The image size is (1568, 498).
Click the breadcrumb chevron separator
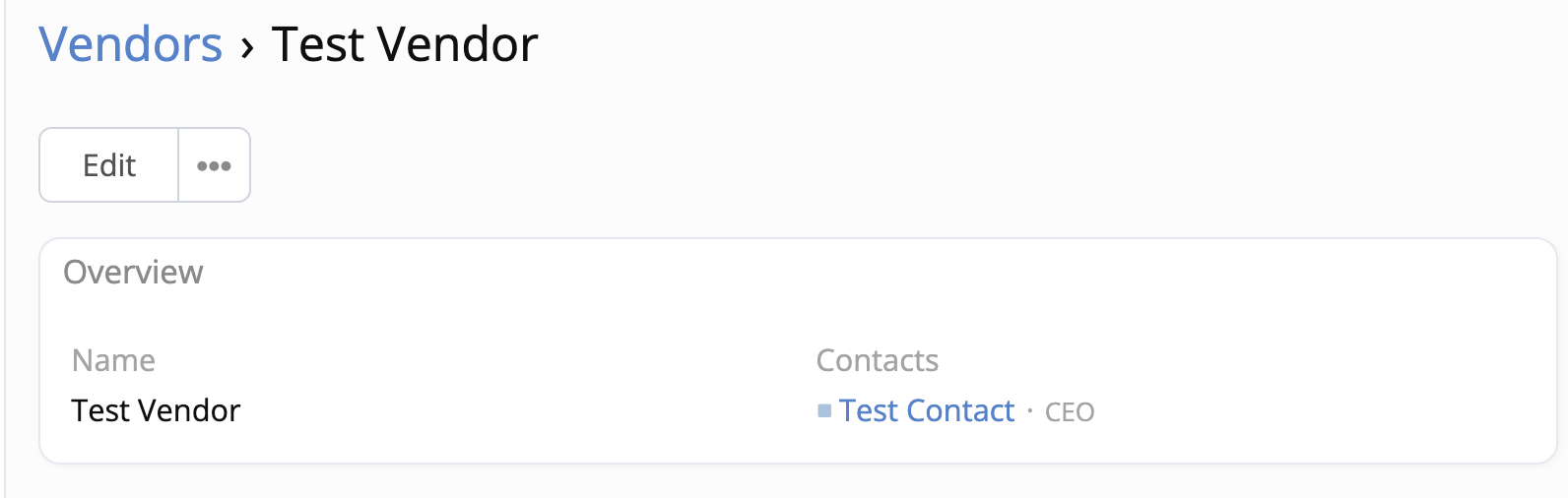coord(247,46)
